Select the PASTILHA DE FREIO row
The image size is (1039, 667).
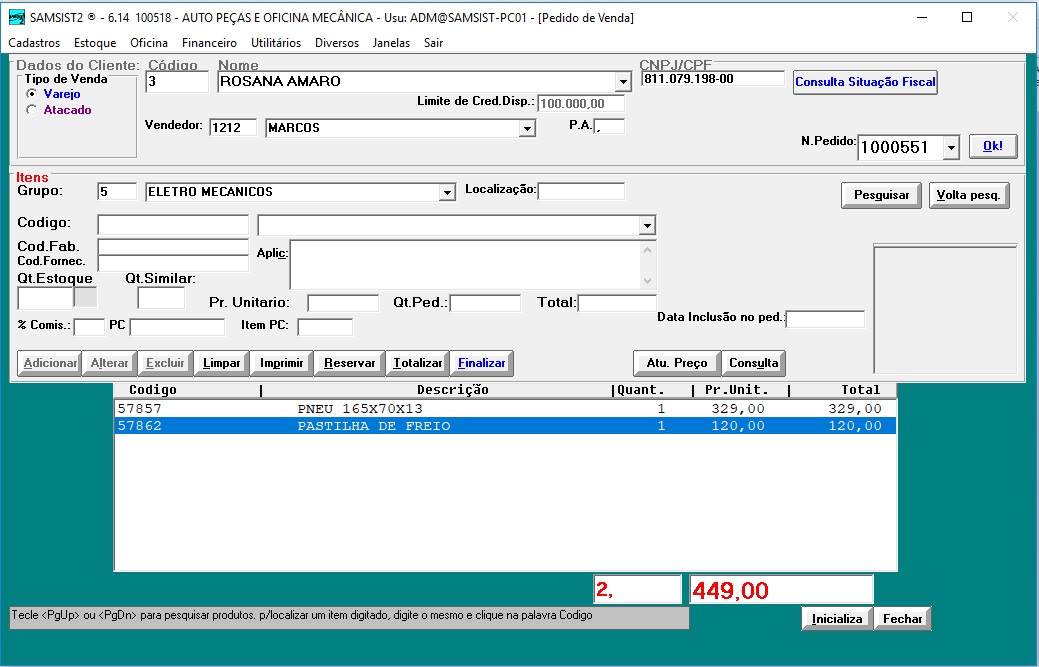tap(506, 426)
